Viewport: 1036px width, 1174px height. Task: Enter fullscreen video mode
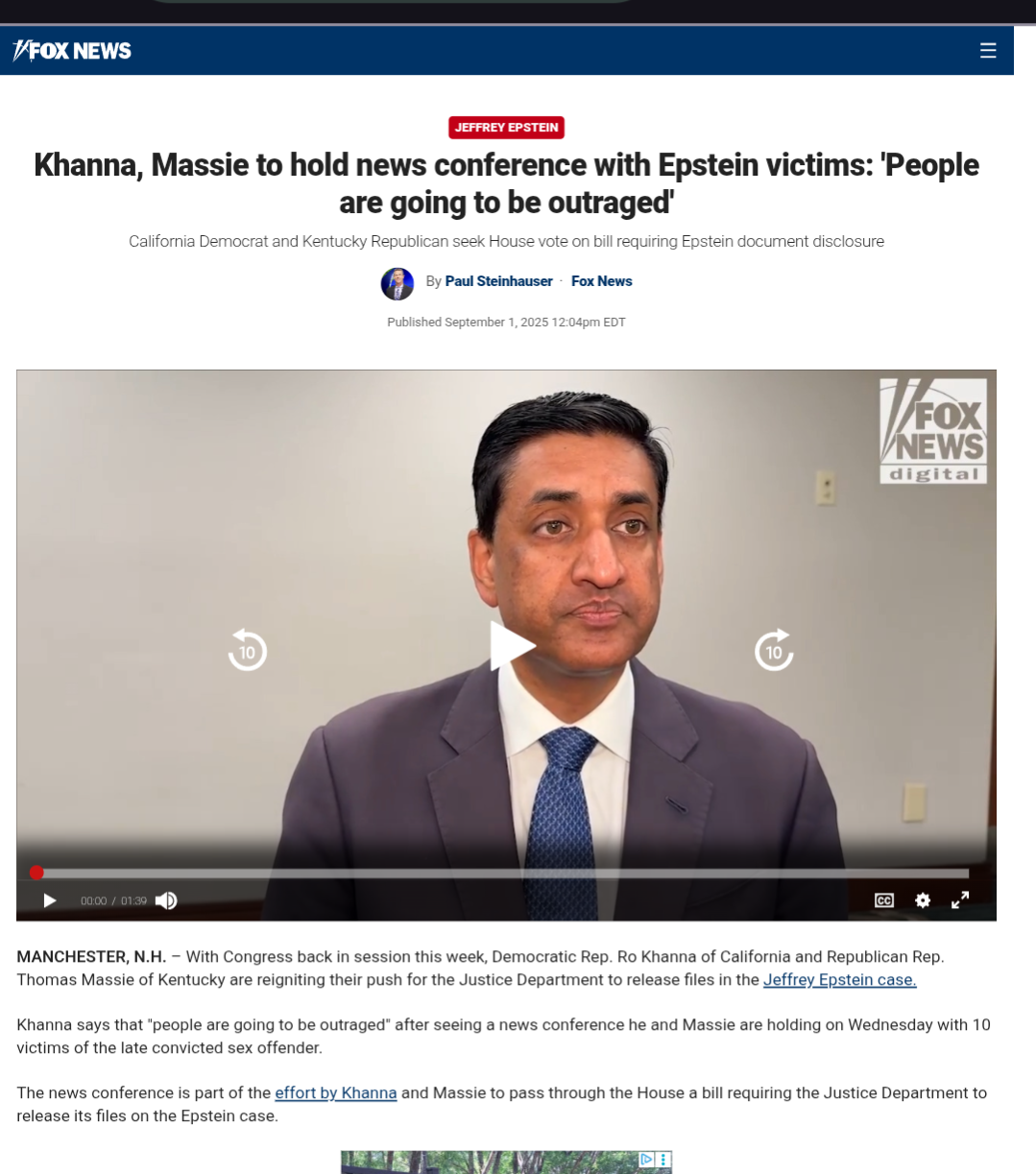(x=960, y=899)
